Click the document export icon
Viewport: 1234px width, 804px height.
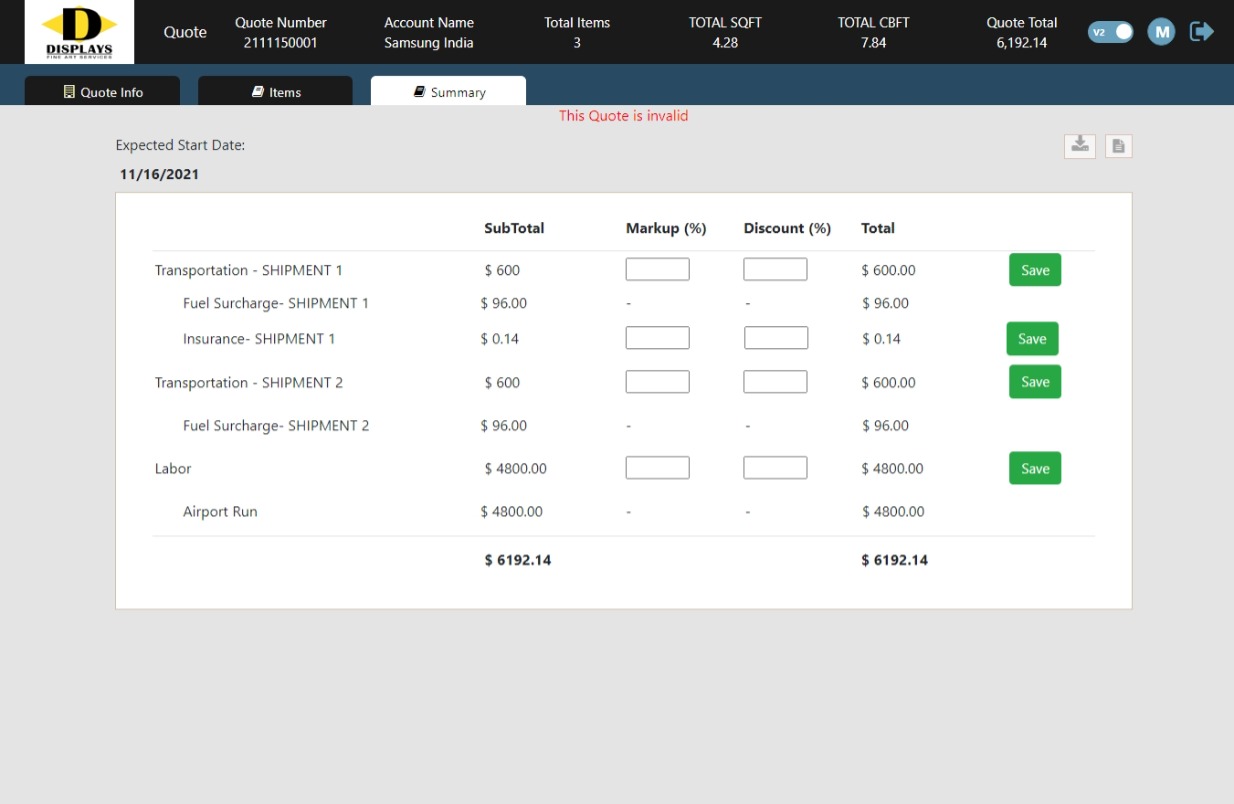click(x=1118, y=146)
